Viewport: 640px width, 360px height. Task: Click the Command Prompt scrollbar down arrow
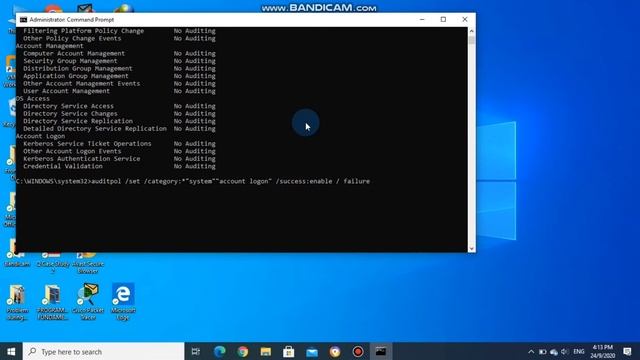tap(471, 248)
